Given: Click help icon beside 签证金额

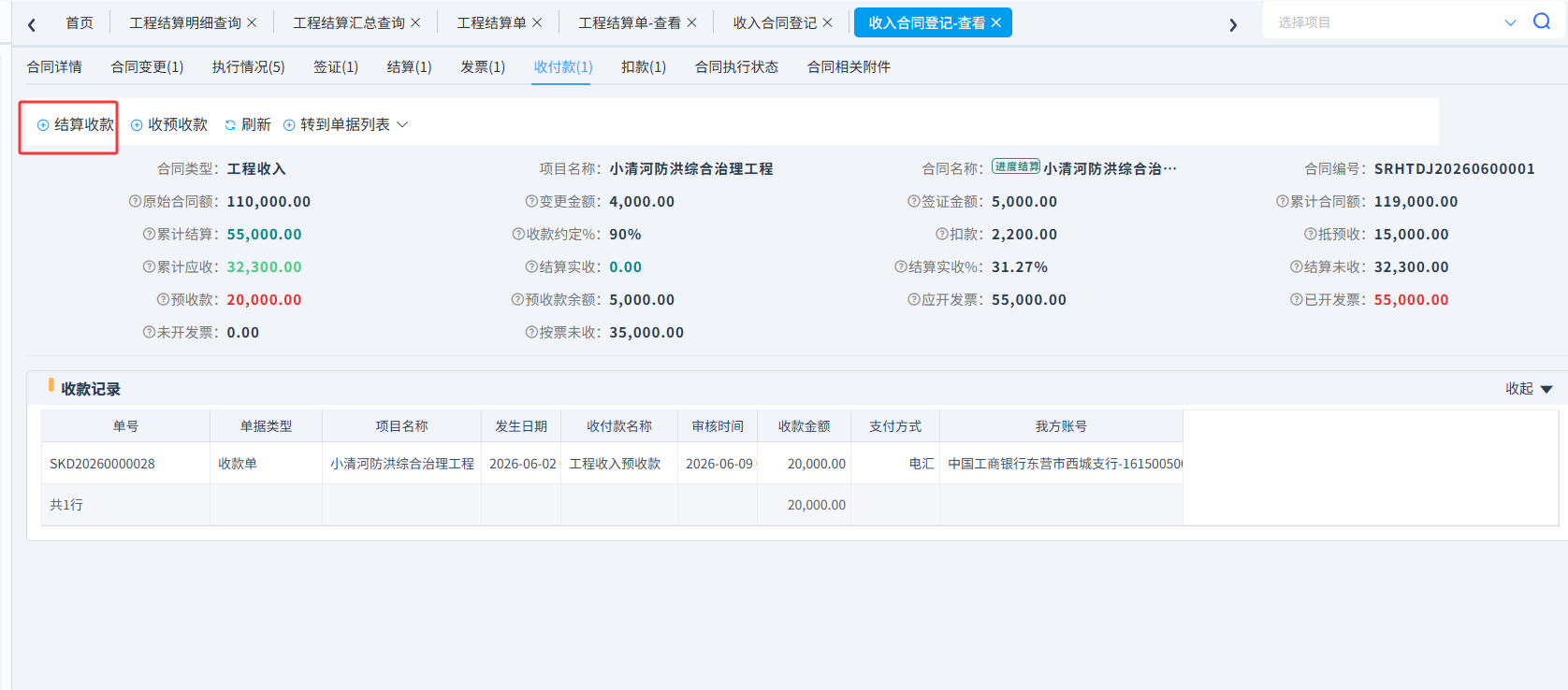Looking at the screenshot, I should tap(914, 201).
